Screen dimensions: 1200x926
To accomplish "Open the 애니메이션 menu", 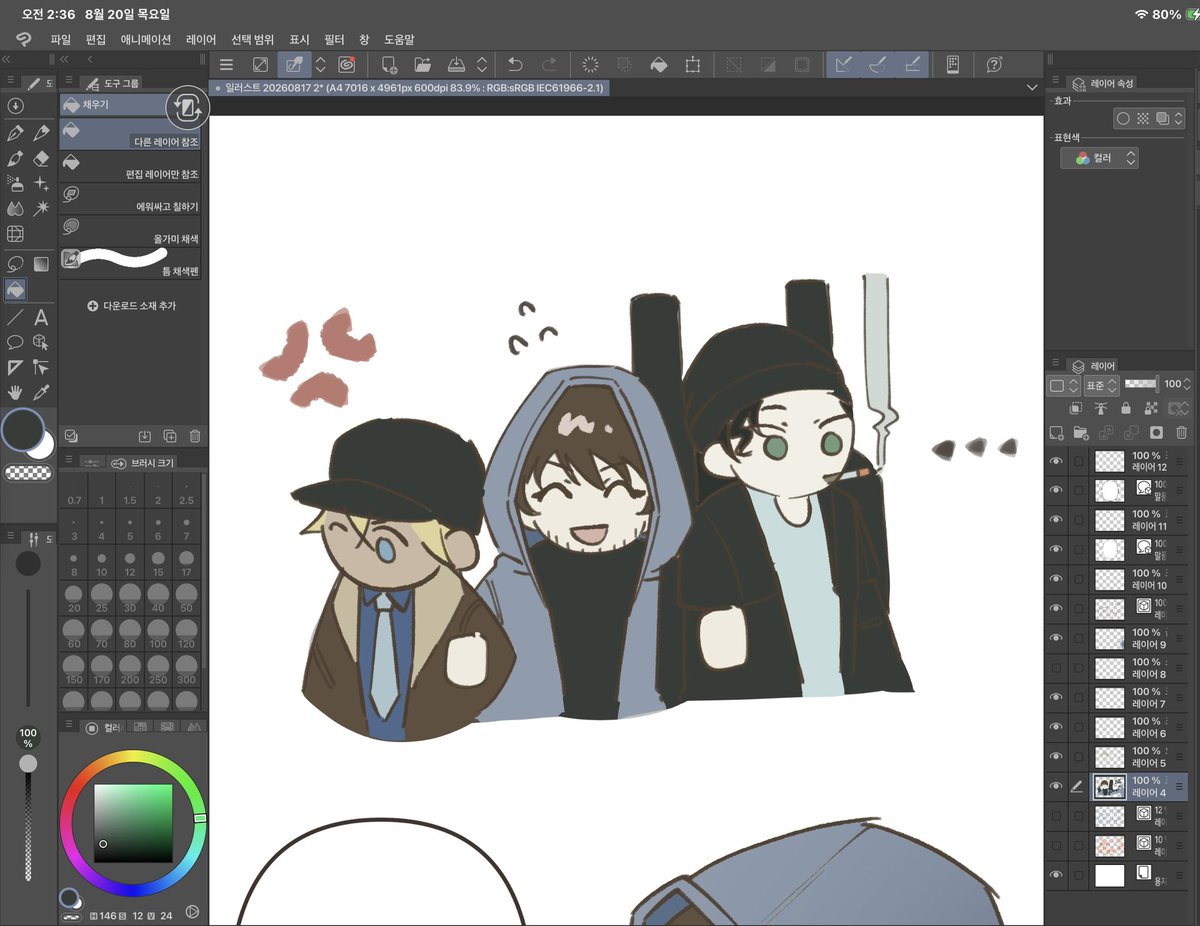I will [147, 39].
